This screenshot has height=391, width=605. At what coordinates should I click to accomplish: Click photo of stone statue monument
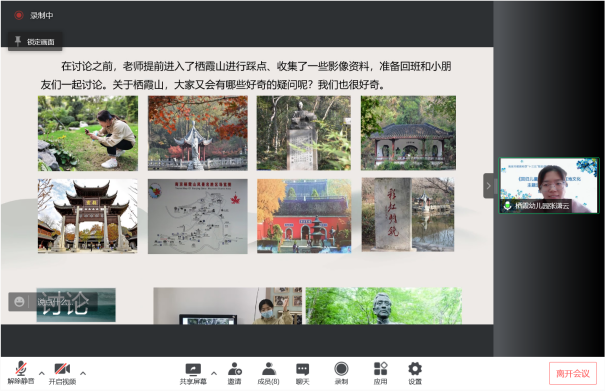304,133
